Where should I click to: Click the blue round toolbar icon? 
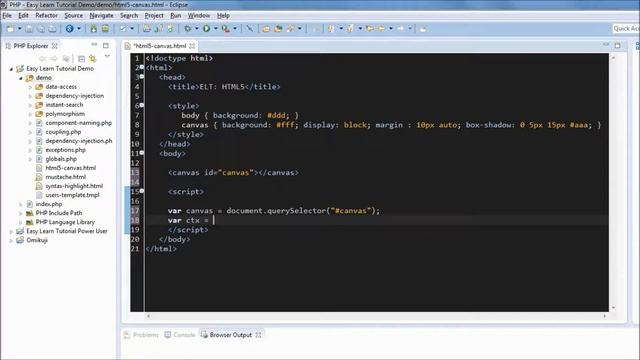point(69,29)
